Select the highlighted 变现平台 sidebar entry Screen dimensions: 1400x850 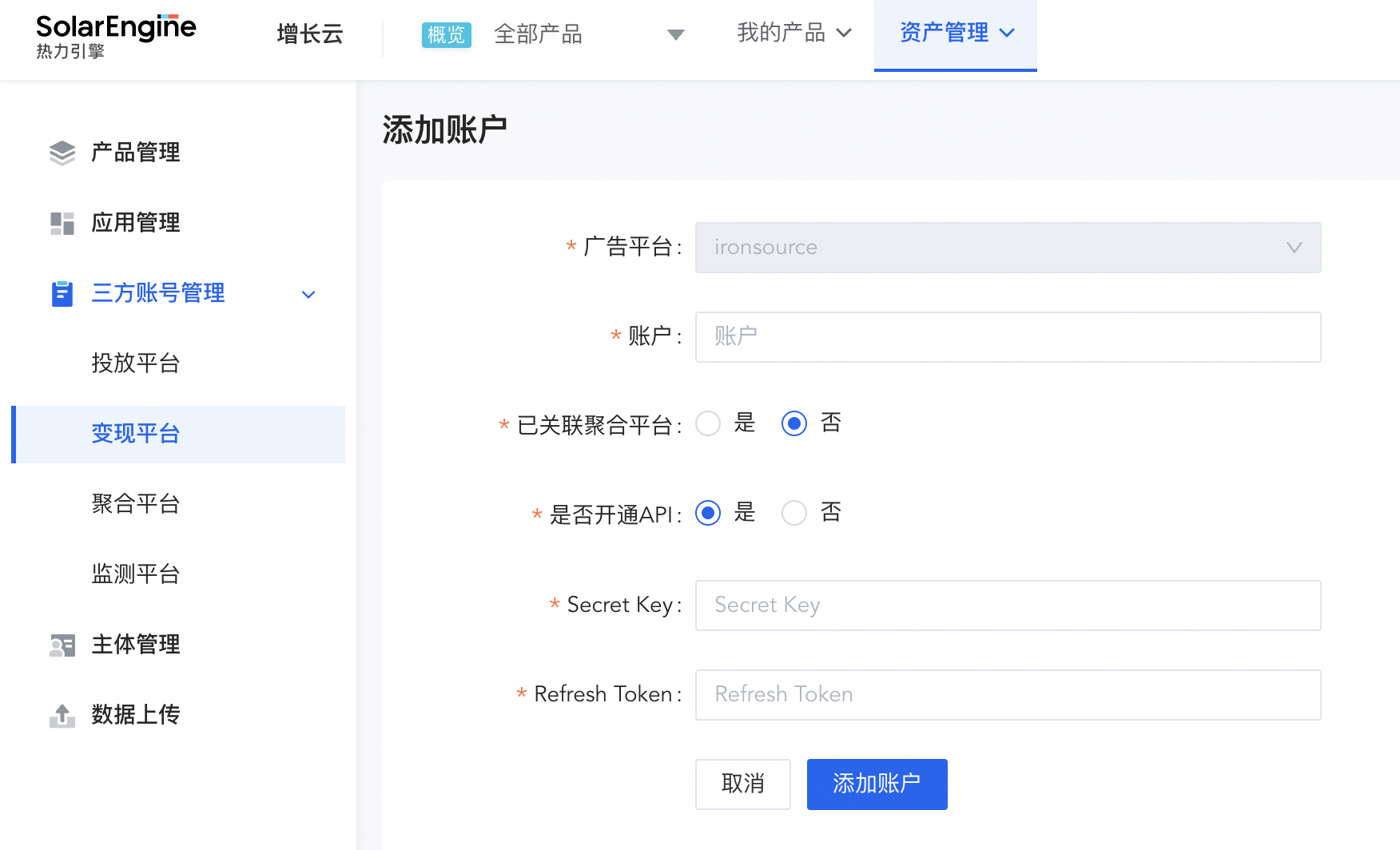(136, 434)
